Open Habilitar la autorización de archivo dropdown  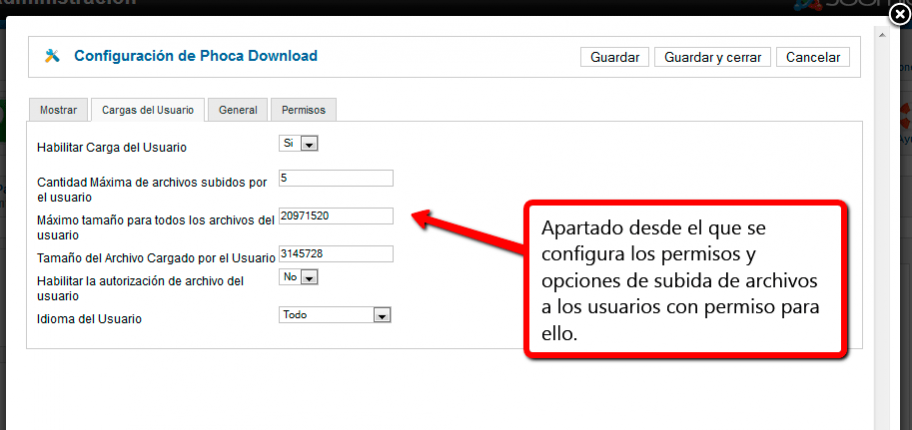298,278
